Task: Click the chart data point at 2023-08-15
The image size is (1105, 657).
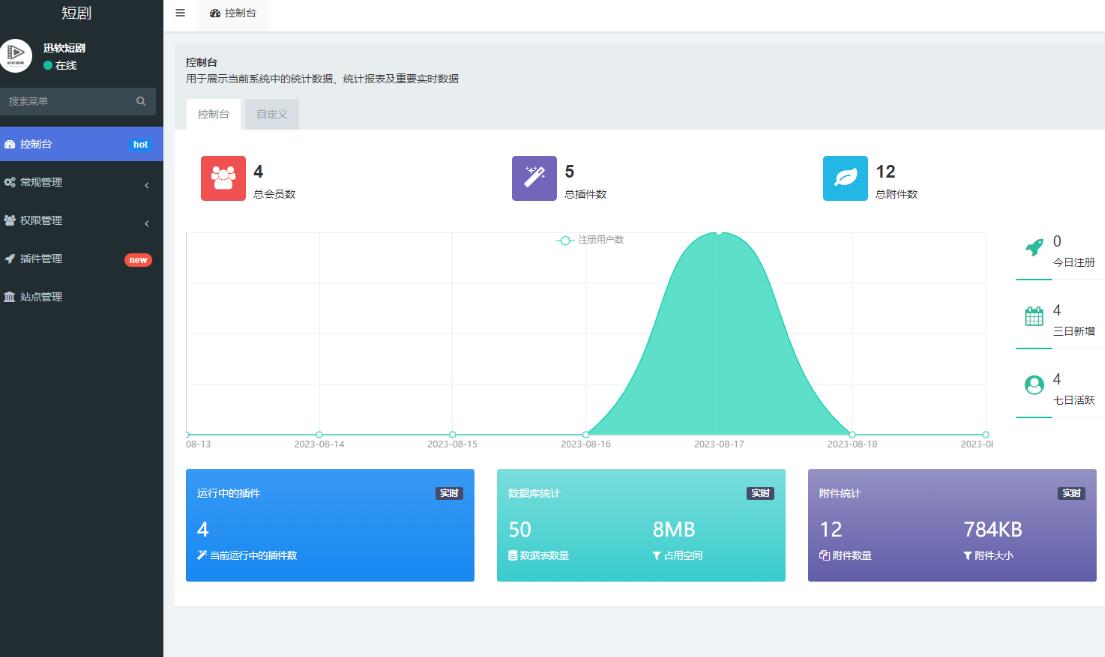Action: coord(452,434)
